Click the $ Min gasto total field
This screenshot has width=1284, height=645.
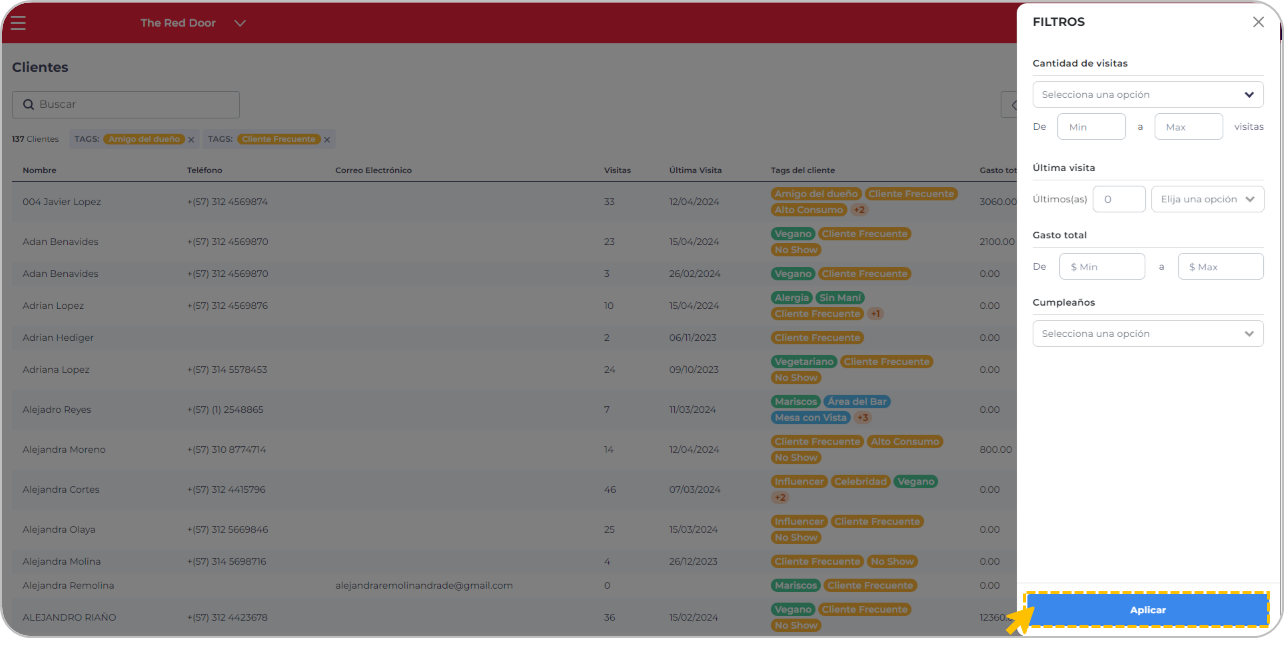[1102, 266]
